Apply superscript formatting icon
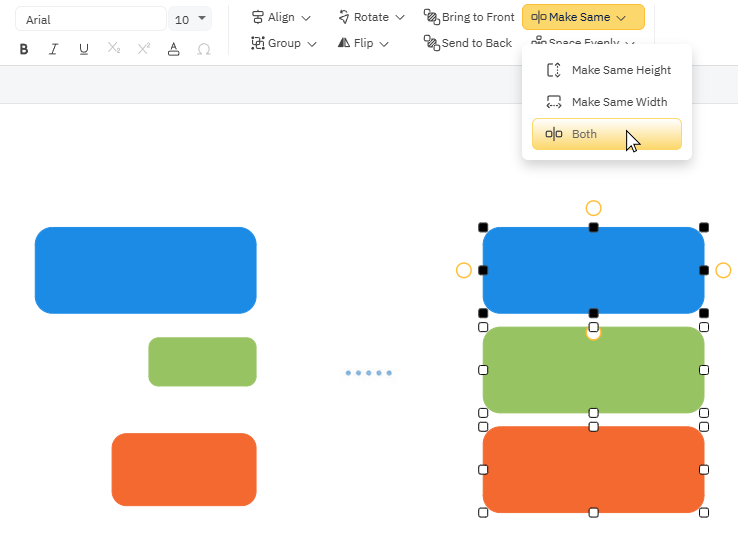This screenshot has height=560, width=738. [x=144, y=49]
